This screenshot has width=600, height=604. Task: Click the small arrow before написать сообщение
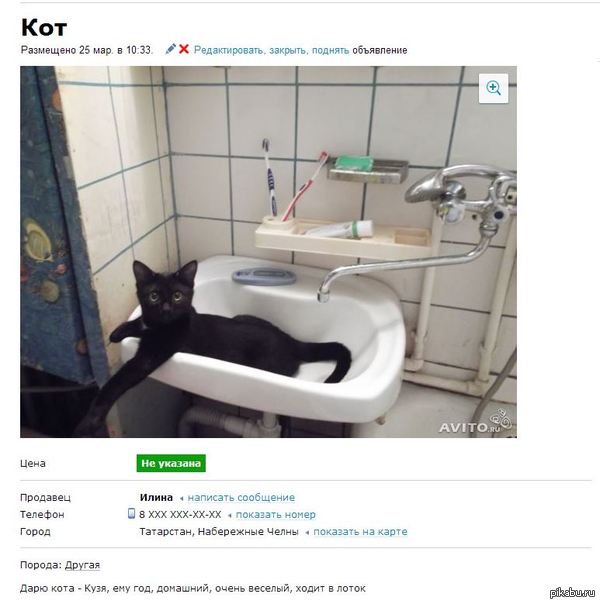[181, 498]
